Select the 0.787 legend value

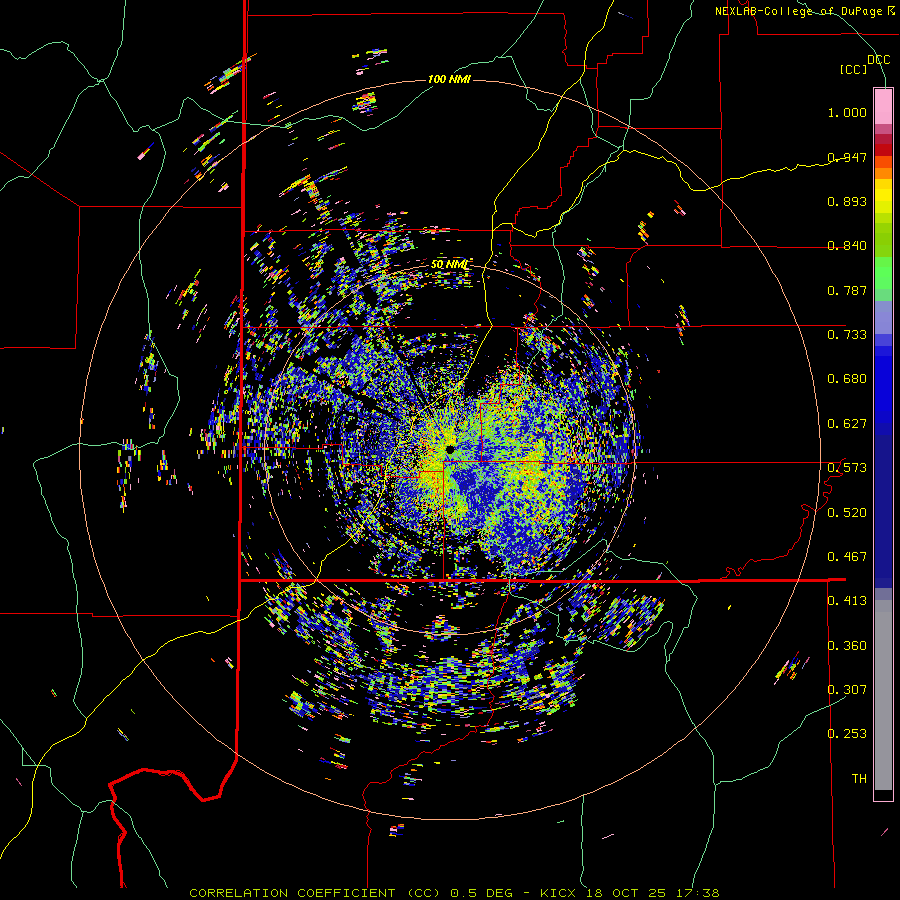tap(847, 290)
